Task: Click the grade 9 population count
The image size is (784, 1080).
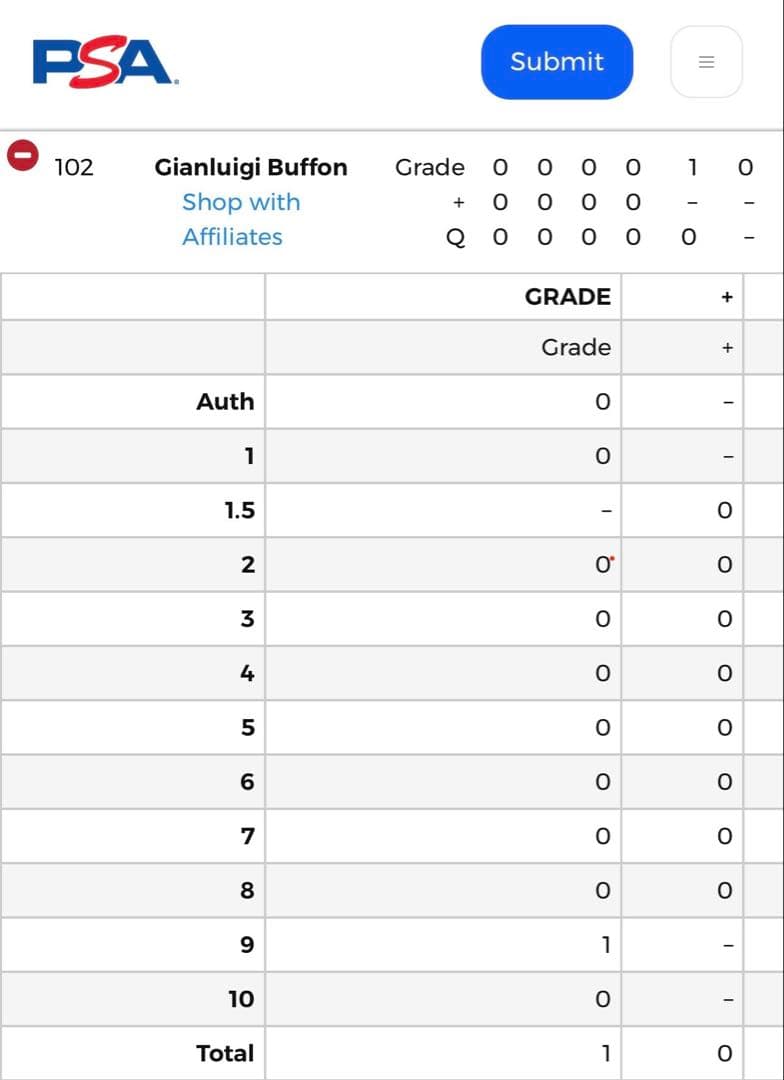Action: pyautogui.click(x=605, y=945)
